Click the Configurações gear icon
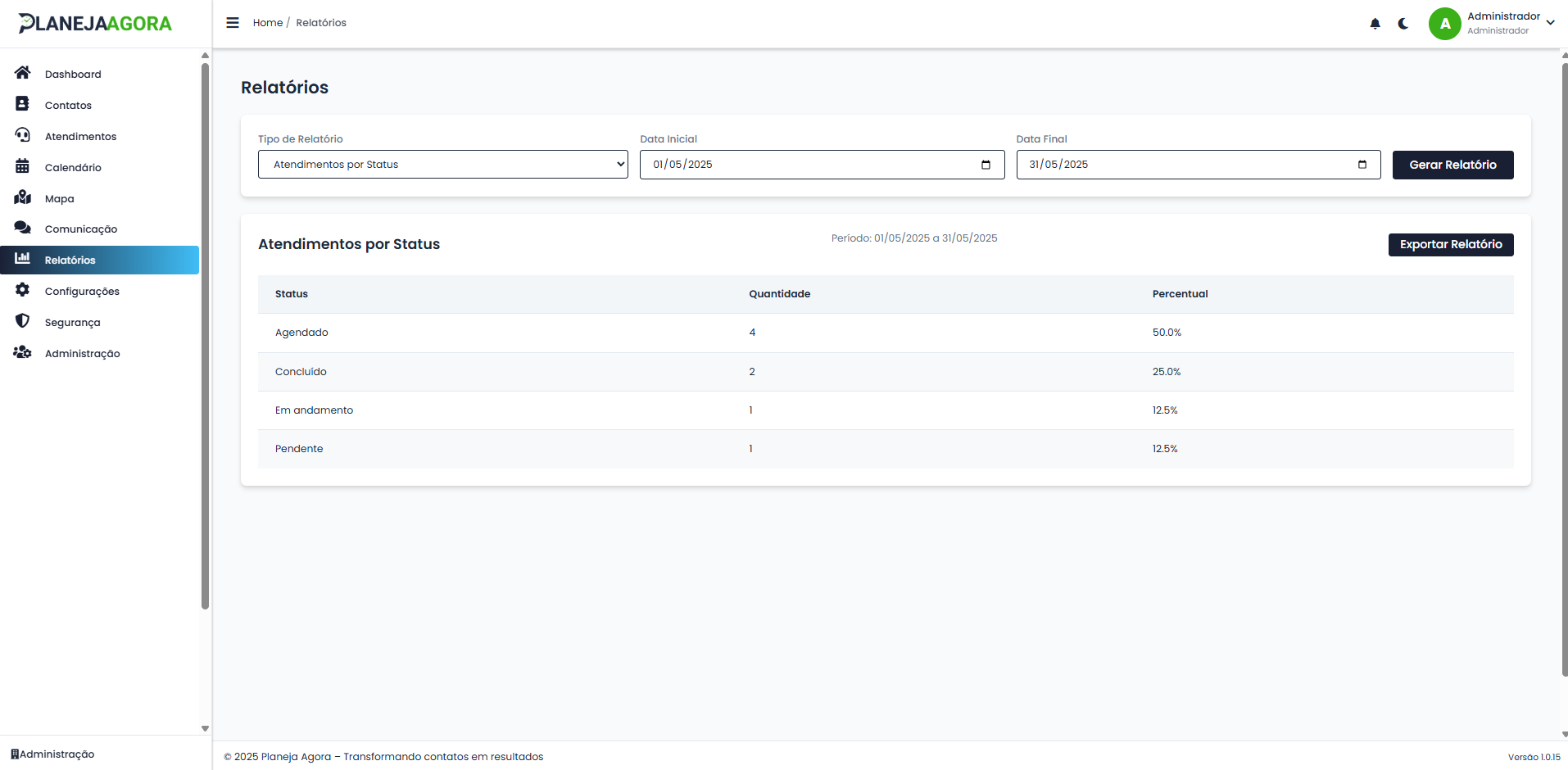1568x770 pixels. tap(23, 290)
